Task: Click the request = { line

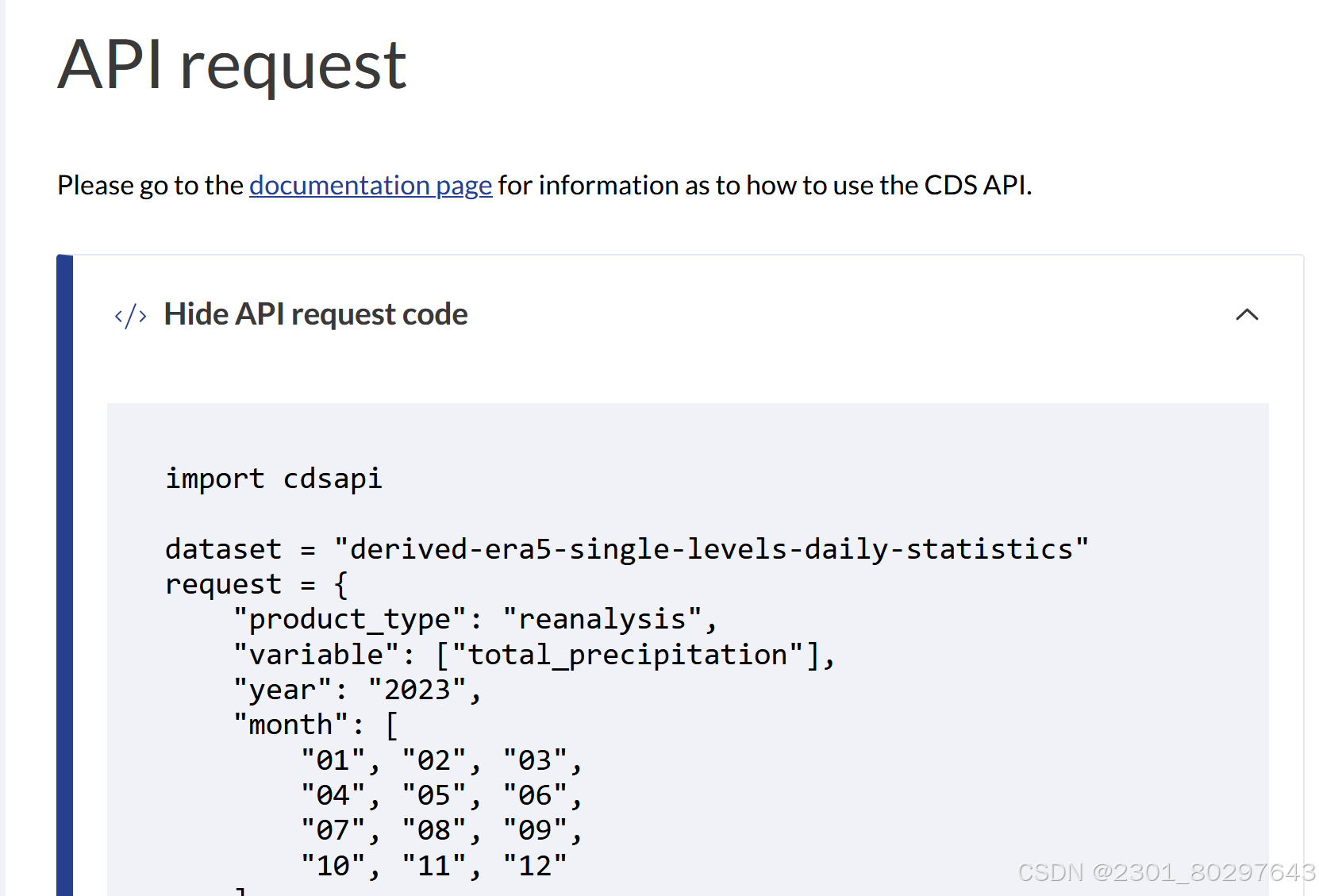Action: point(254,583)
